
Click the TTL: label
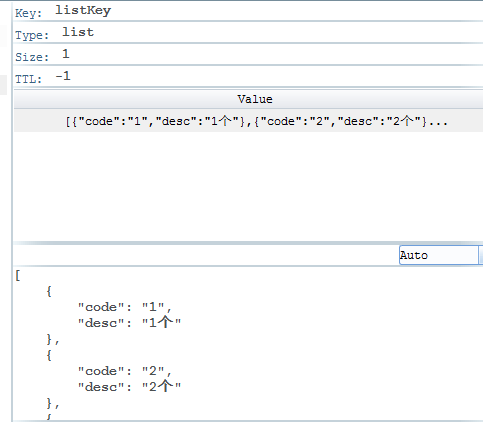click(29, 79)
